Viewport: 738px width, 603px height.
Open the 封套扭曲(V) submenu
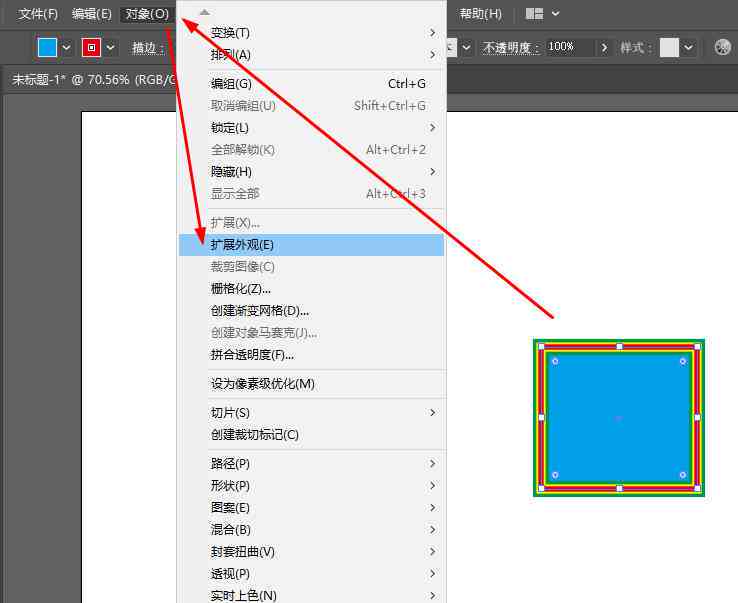[x=312, y=552]
